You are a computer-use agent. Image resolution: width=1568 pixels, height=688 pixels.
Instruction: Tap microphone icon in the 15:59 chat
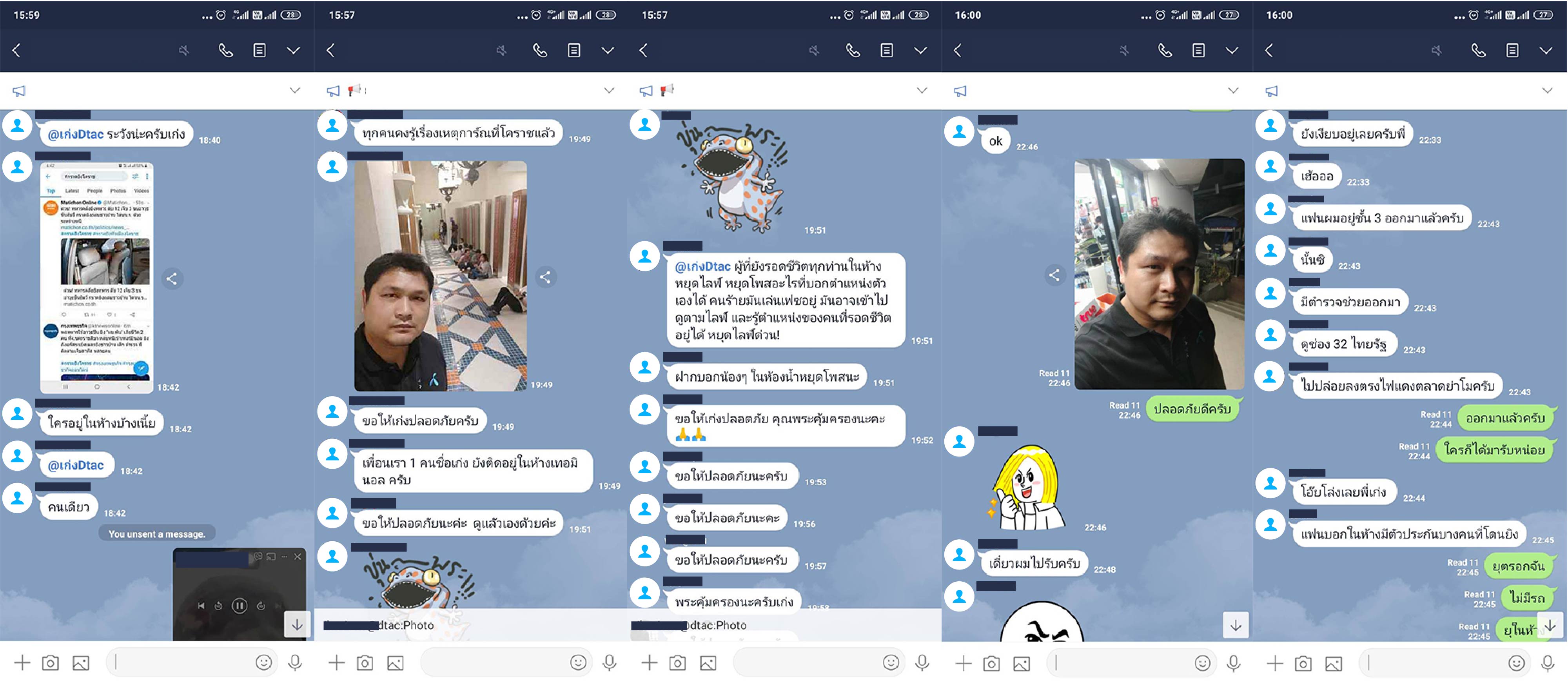coord(295,662)
